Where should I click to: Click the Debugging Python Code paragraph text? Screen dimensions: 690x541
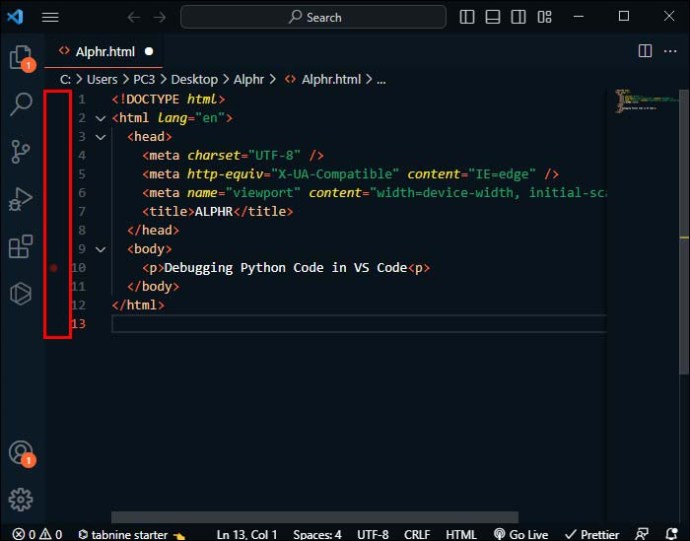click(x=286, y=268)
